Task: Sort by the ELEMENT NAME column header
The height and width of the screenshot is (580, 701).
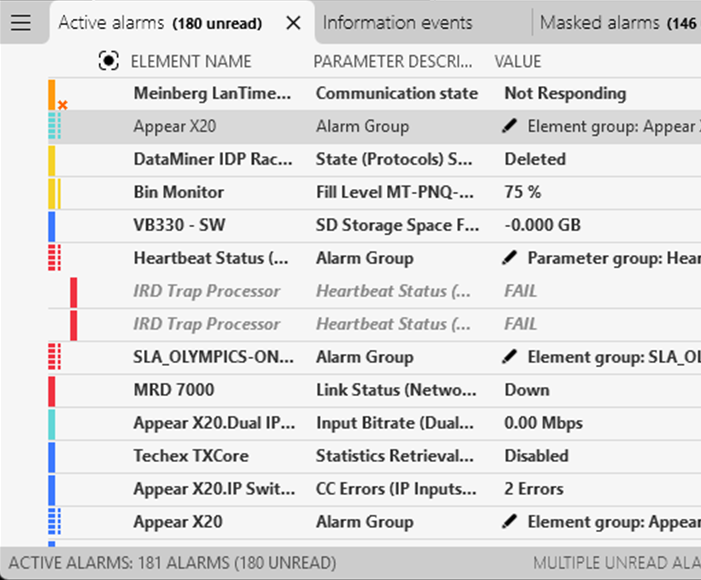Action: (x=191, y=61)
